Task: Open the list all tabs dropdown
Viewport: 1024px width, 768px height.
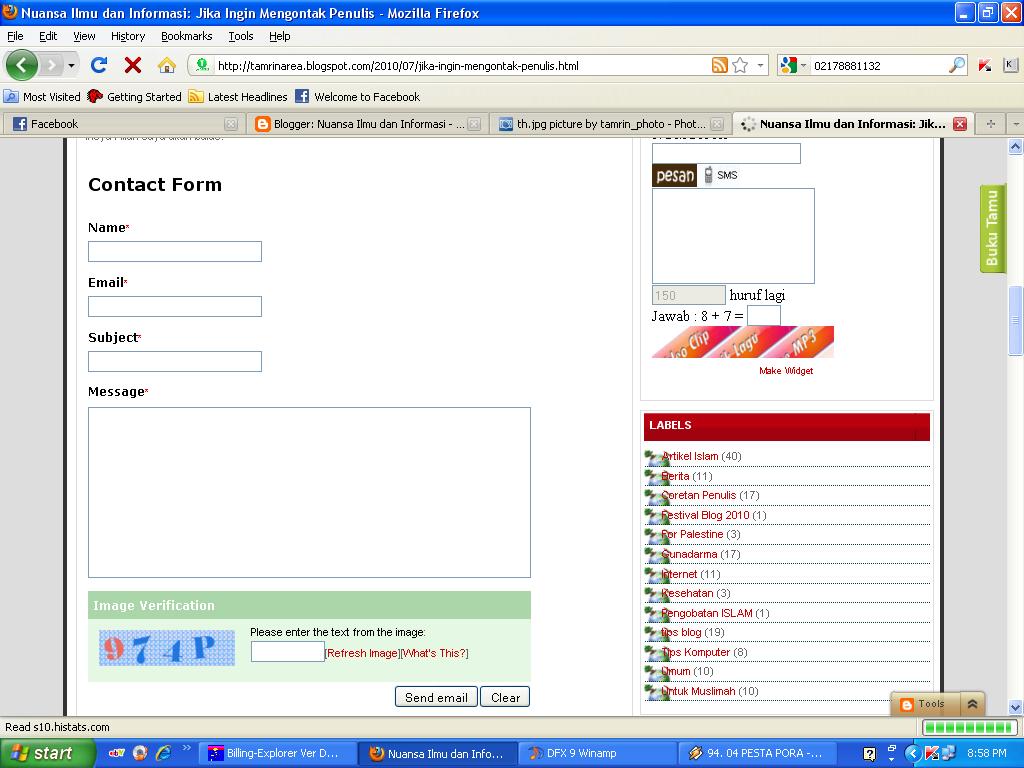Action: pyautogui.click(x=1016, y=124)
